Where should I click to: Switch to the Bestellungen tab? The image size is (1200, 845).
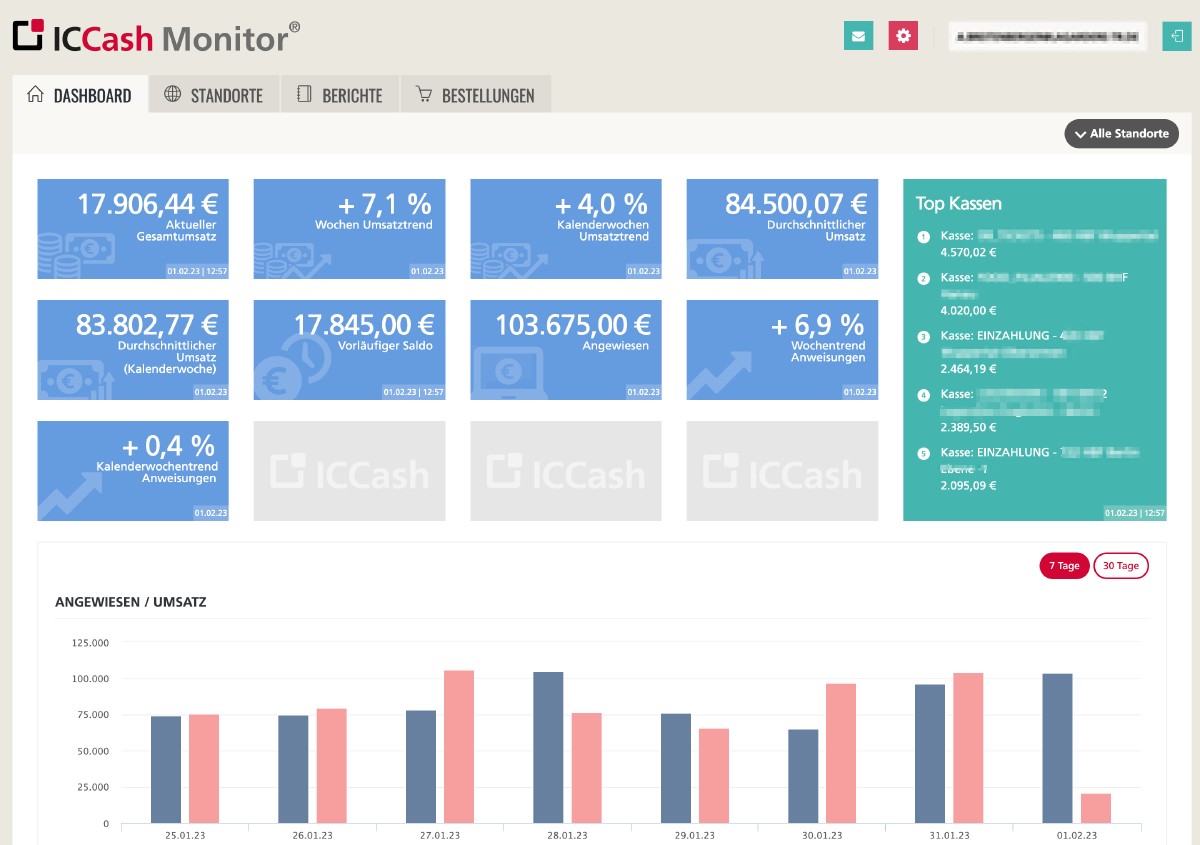(476, 95)
